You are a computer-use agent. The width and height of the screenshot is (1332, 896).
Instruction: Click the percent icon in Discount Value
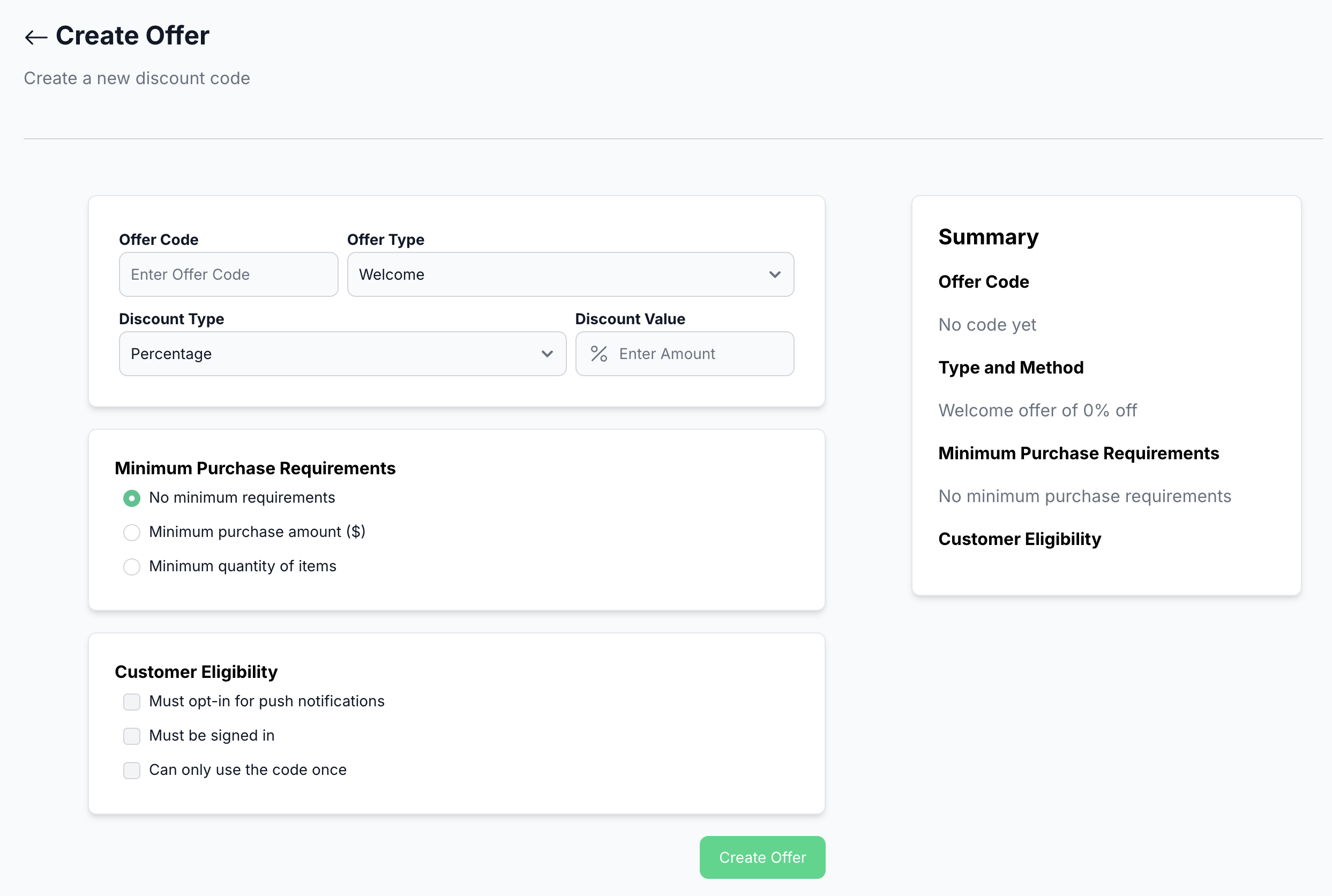[x=598, y=354]
